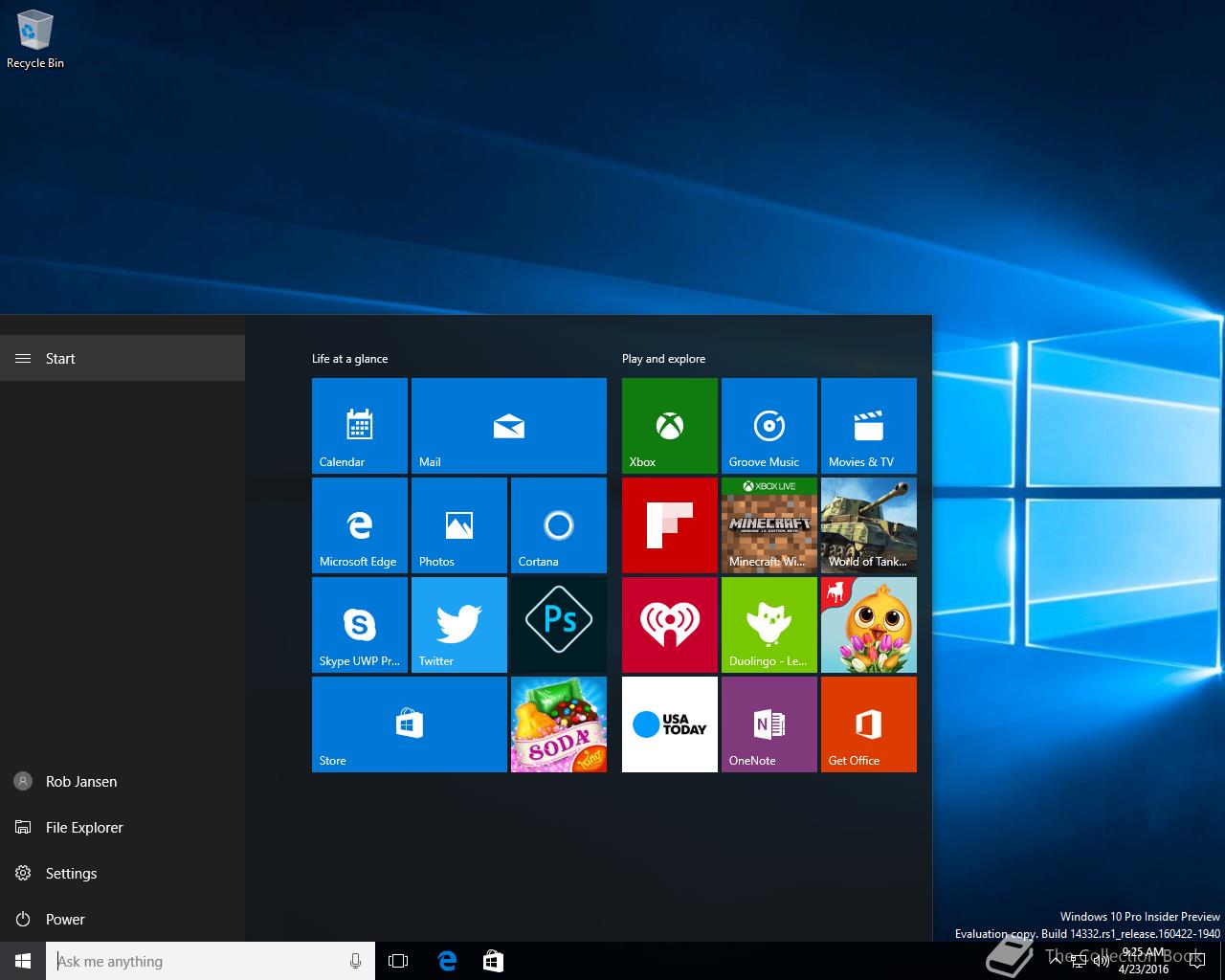The width and height of the screenshot is (1225, 980).
Task: Open the USA Today tile
Action: pos(670,724)
